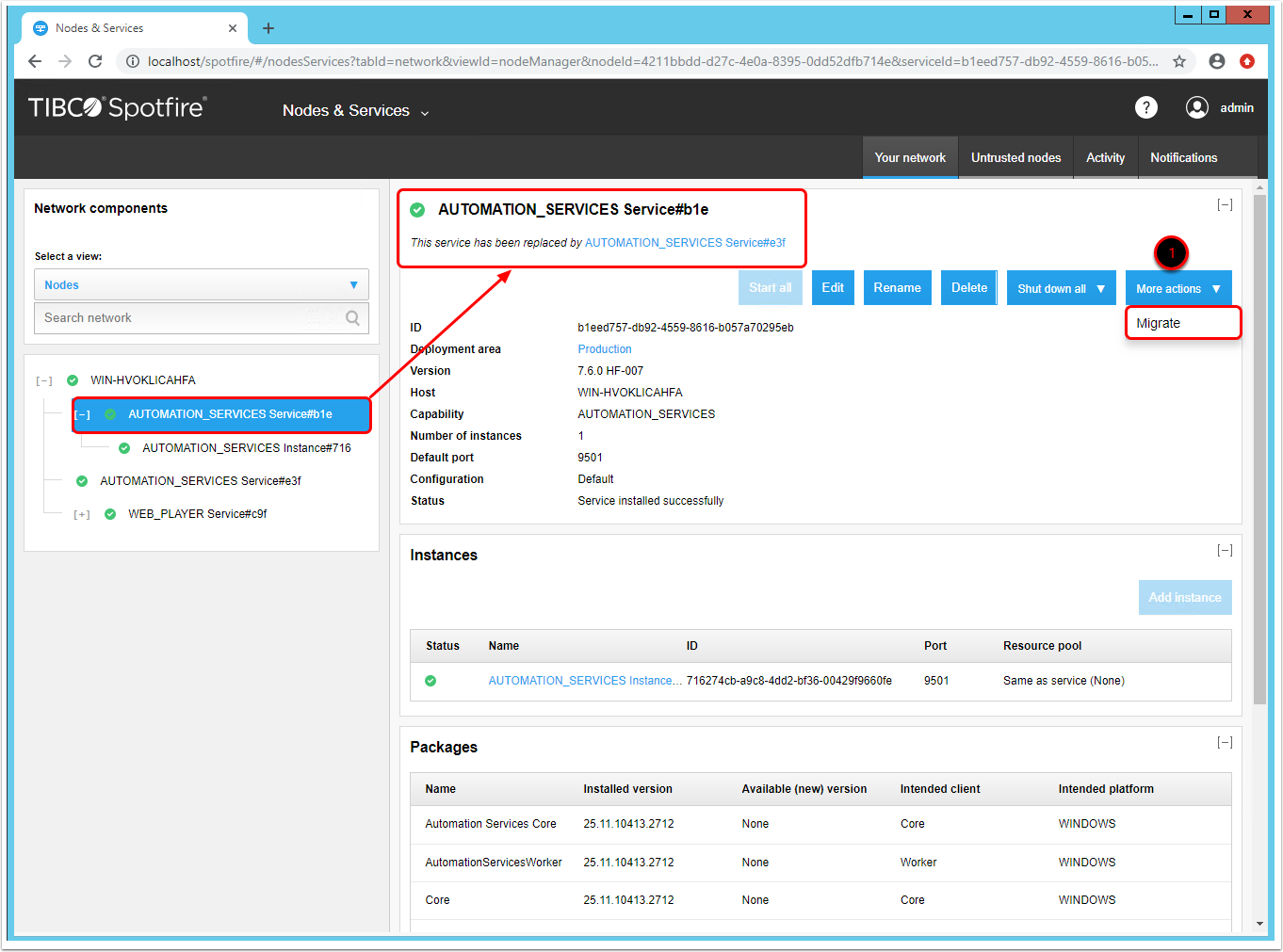The width and height of the screenshot is (1283, 952).
Task: Open the Nodes view dropdown
Action: pyautogui.click(x=202, y=285)
